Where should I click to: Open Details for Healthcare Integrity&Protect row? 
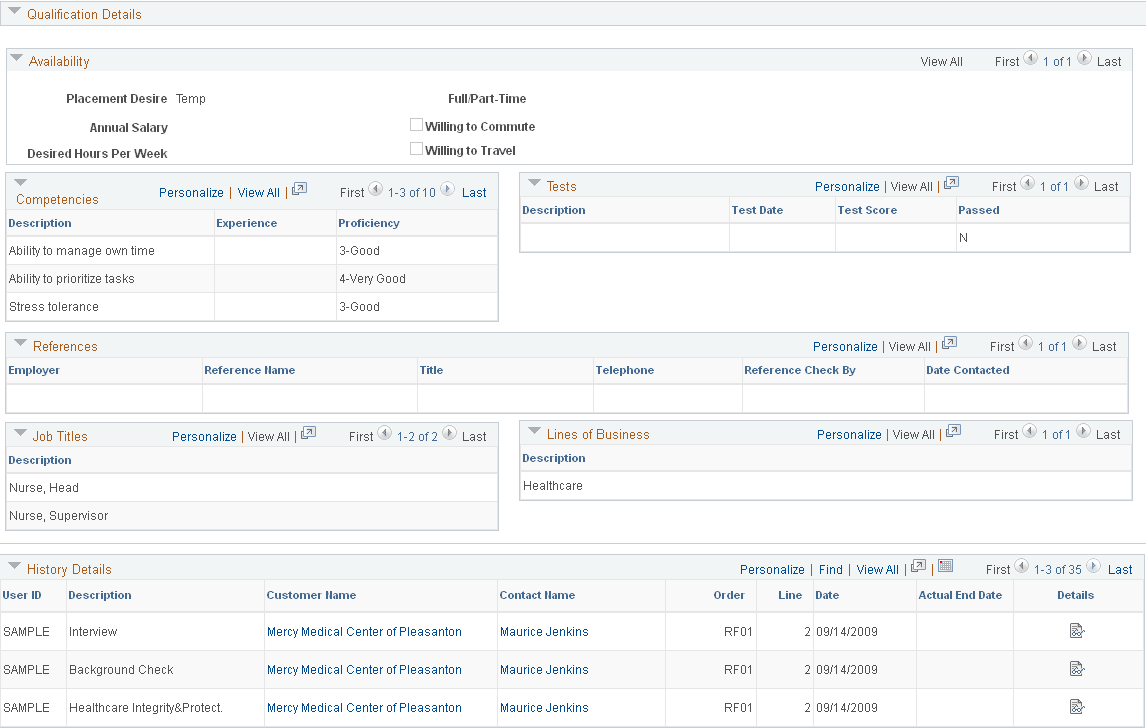point(1076,707)
